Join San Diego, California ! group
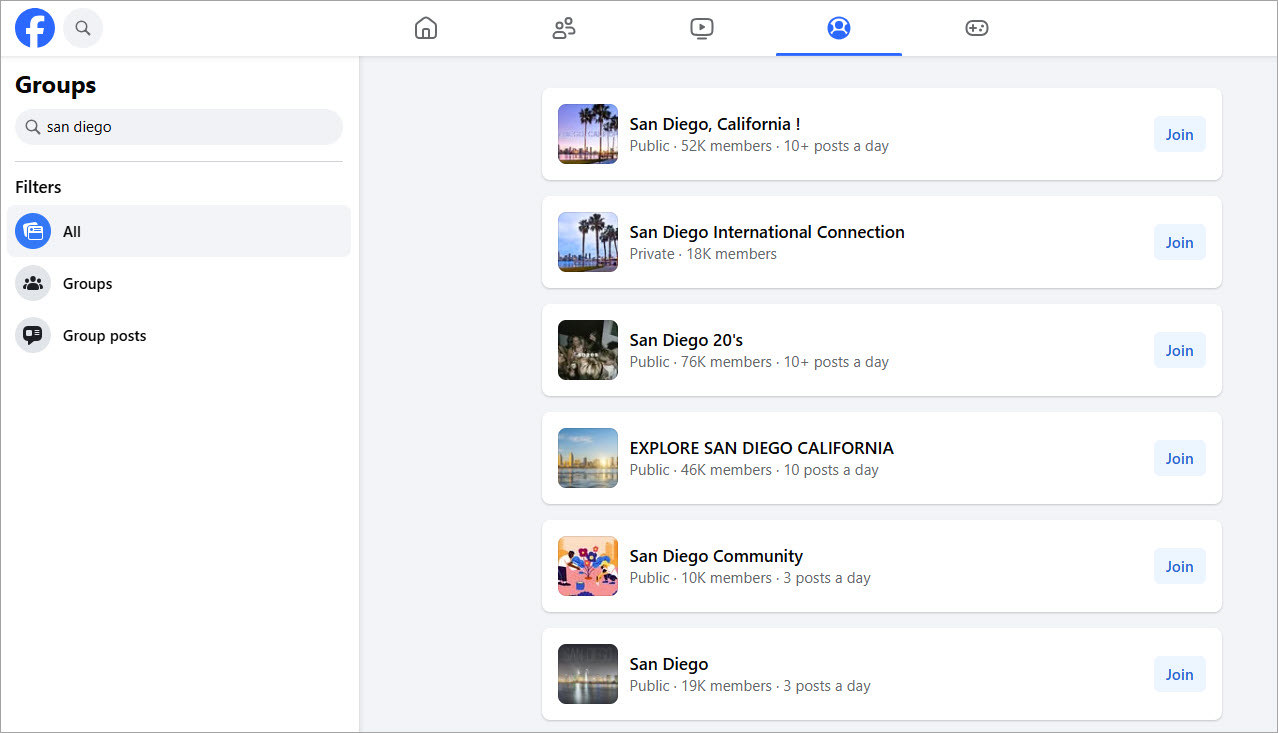This screenshot has width=1278, height=733. point(1180,134)
